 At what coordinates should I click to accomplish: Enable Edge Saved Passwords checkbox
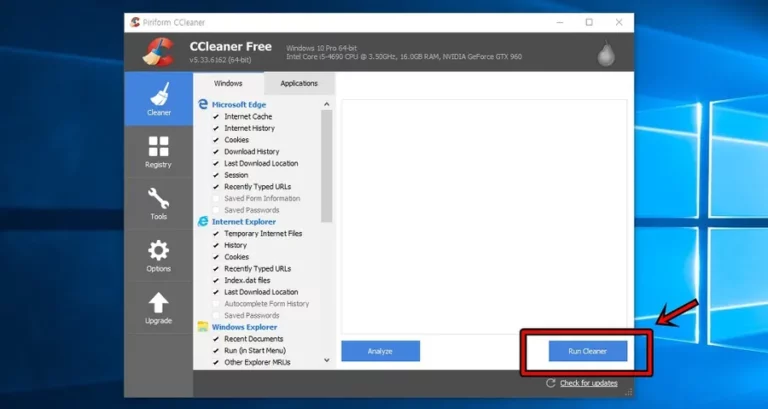216,210
